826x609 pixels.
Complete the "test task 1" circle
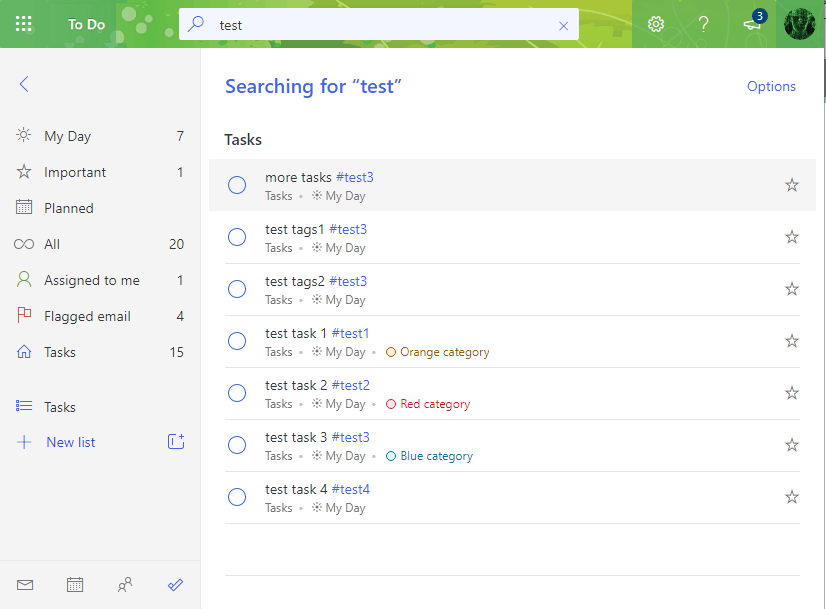pos(237,341)
